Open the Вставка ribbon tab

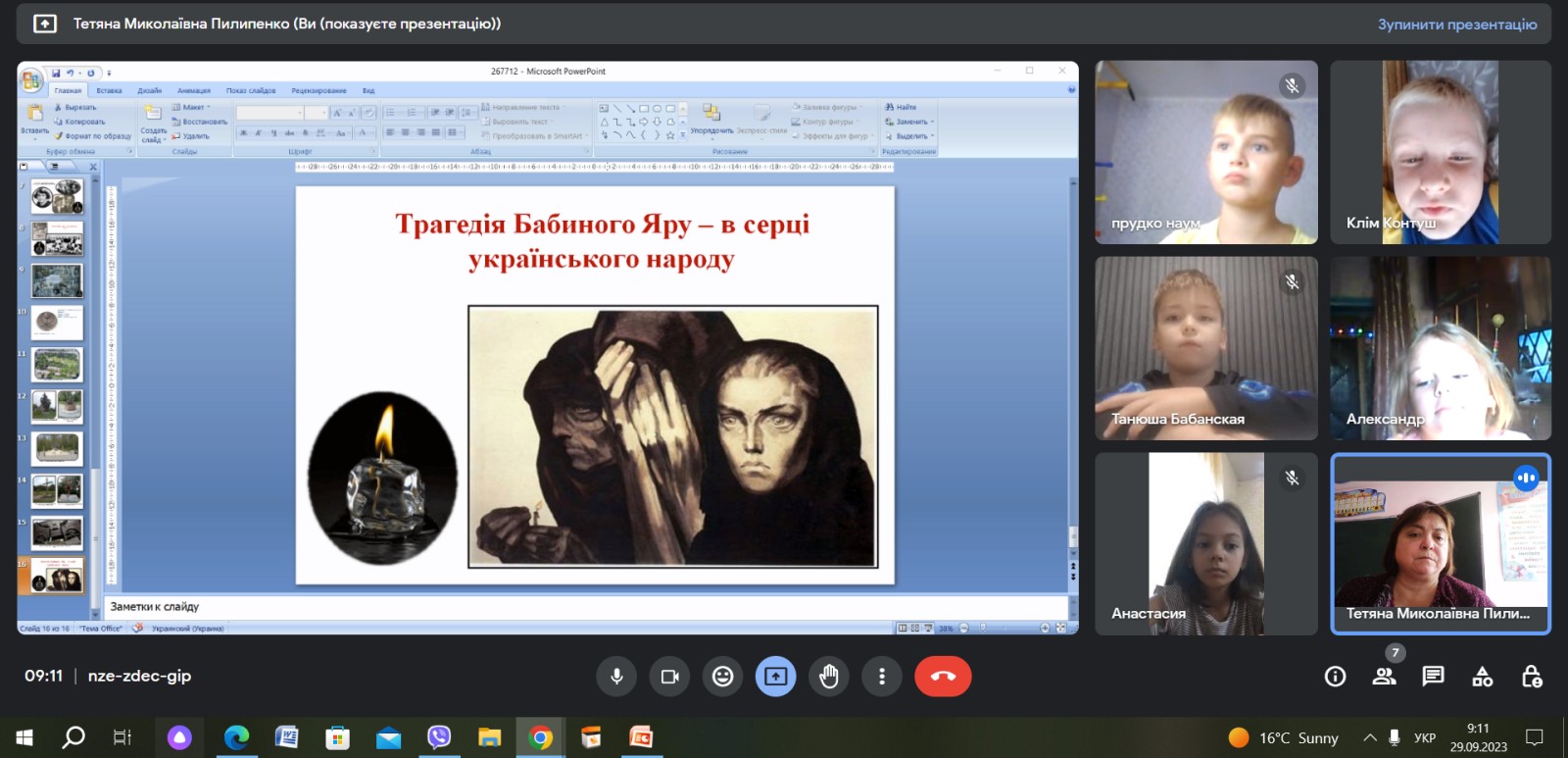[x=109, y=90]
